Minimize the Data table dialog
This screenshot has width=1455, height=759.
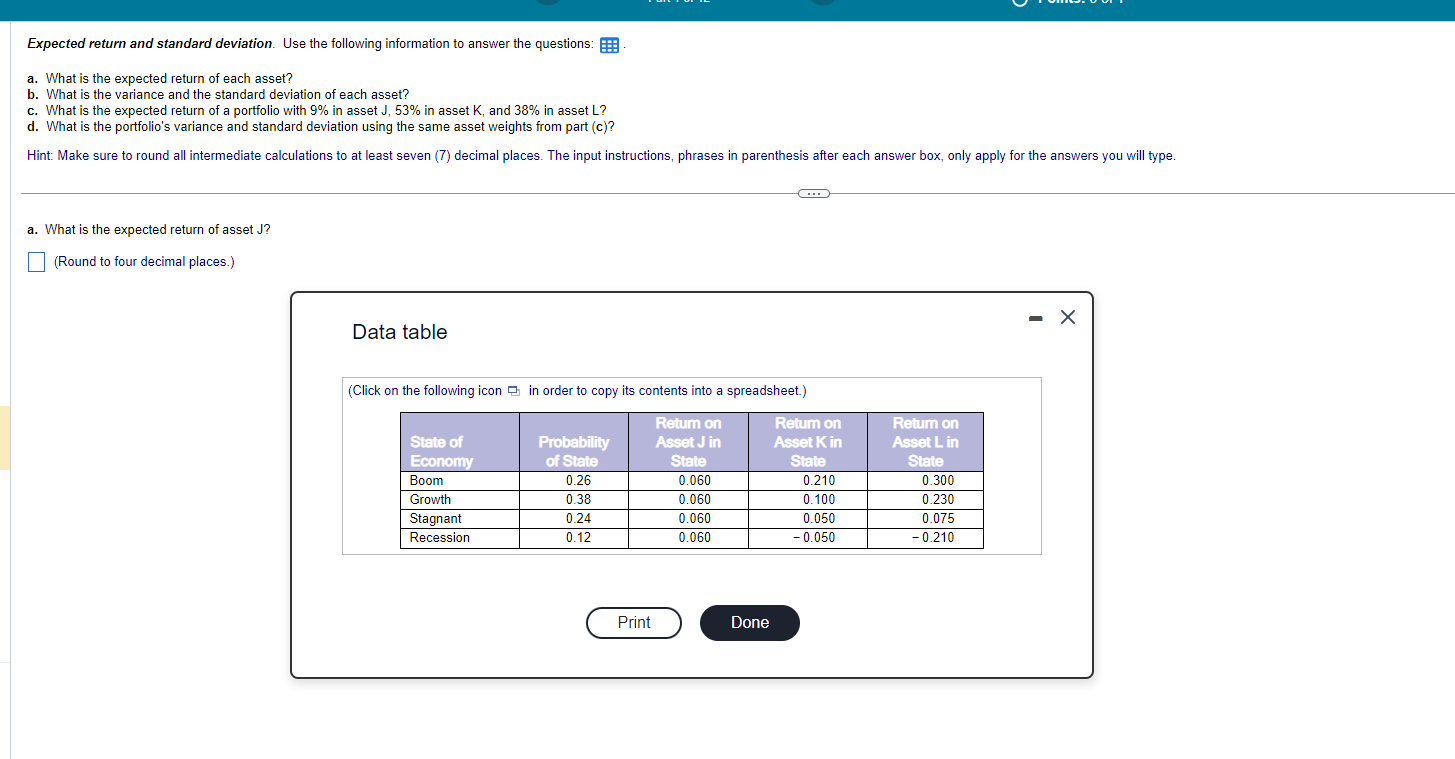pyautogui.click(x=1035, y=316)
